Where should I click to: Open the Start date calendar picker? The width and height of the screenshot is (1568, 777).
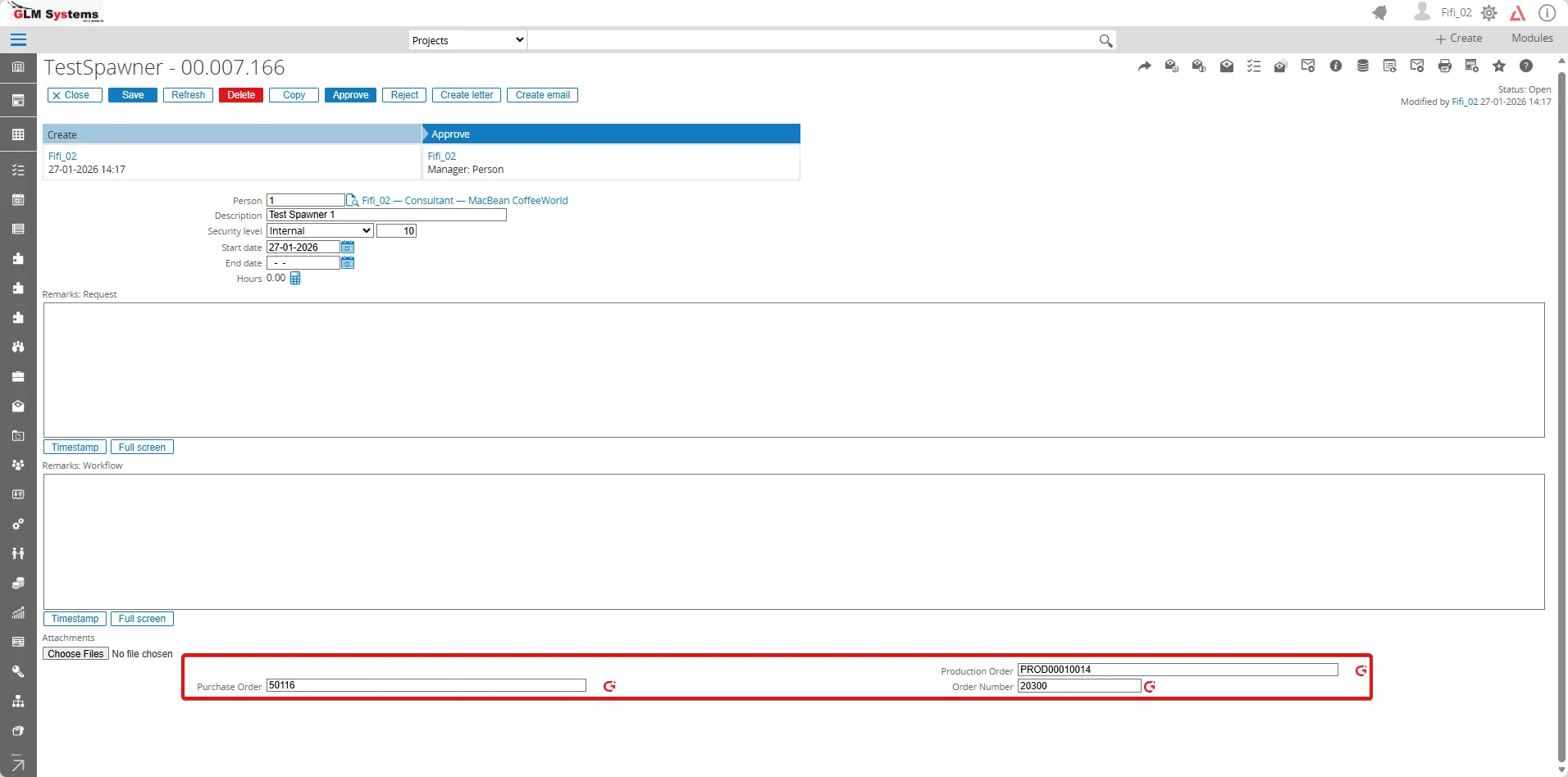(348, 248)
